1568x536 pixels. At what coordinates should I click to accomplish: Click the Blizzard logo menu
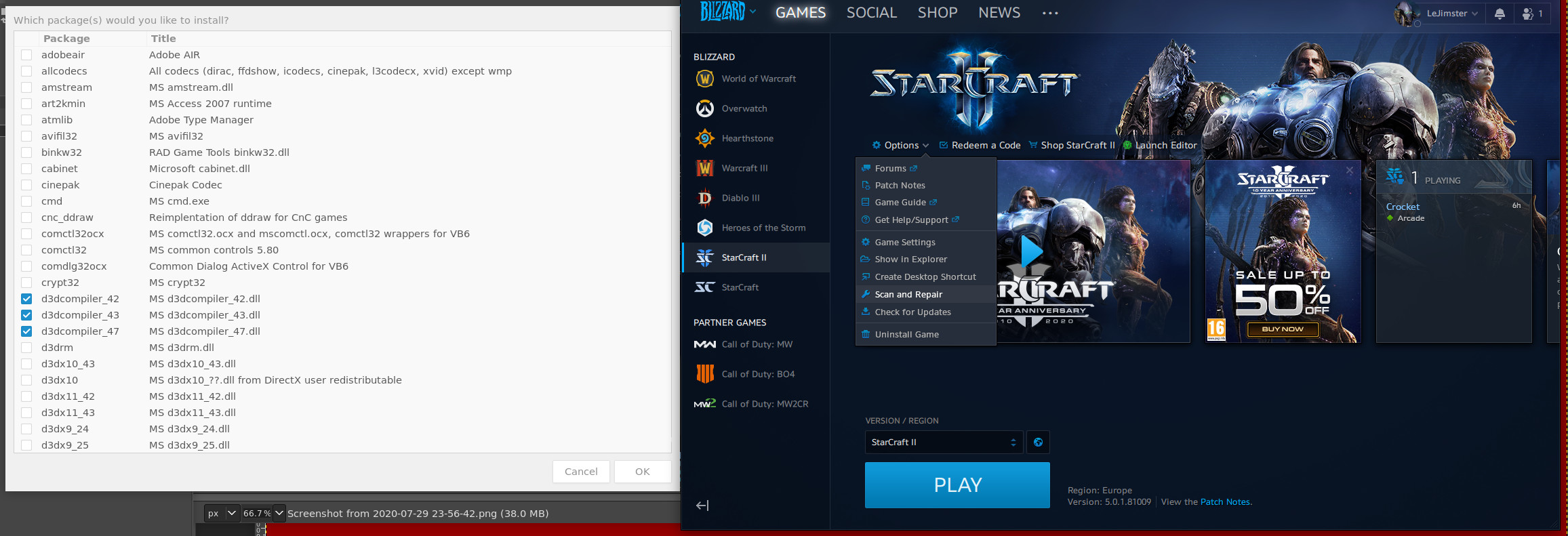(x=727, y=12)
